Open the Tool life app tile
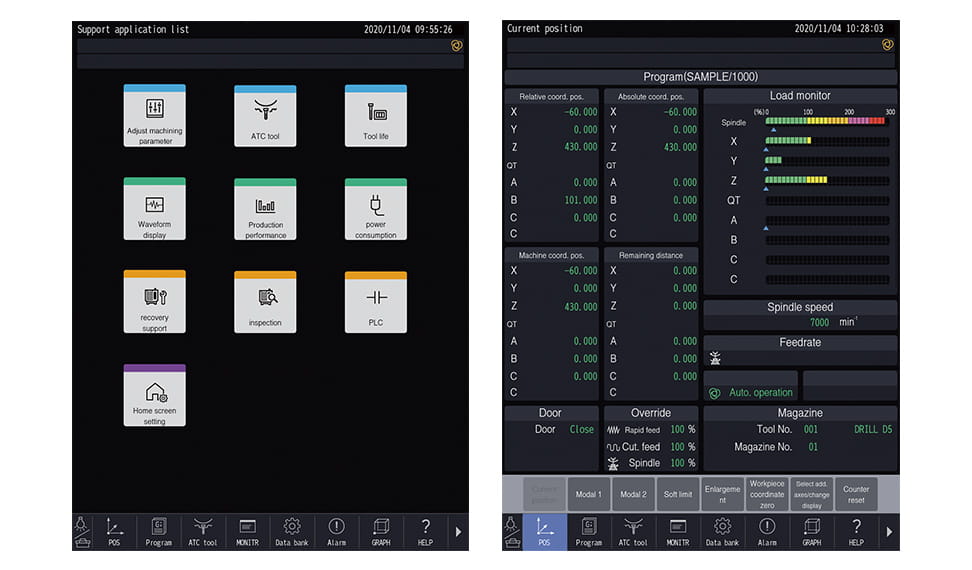 376,116
